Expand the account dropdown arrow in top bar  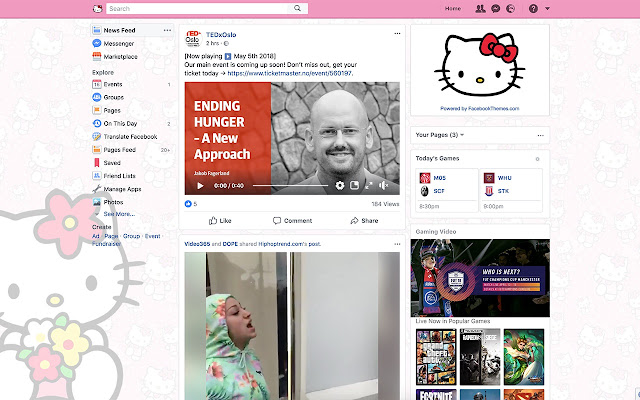click(x=547, y=9)
